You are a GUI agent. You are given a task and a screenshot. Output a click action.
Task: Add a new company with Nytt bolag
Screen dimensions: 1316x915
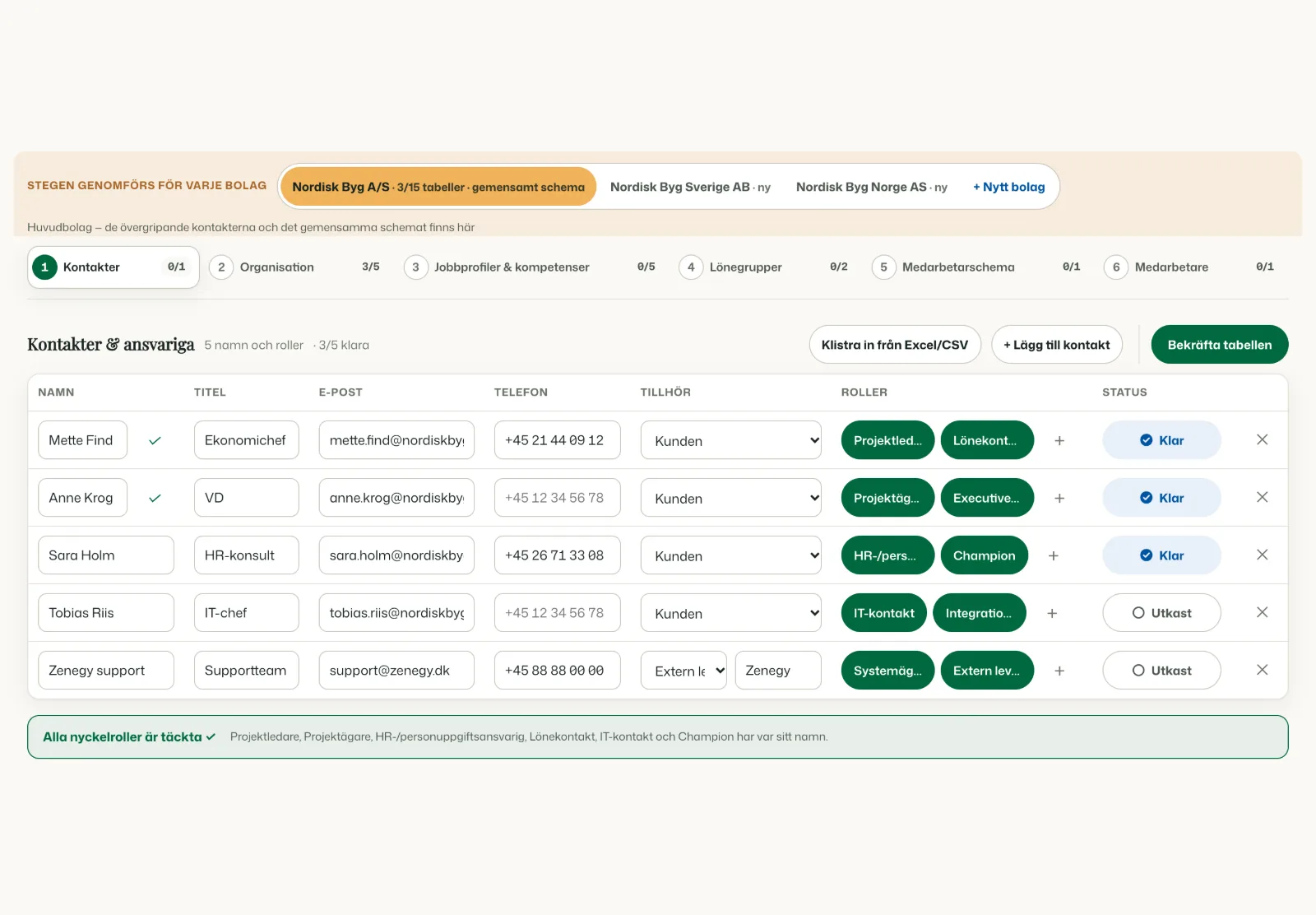[1009, 187]
